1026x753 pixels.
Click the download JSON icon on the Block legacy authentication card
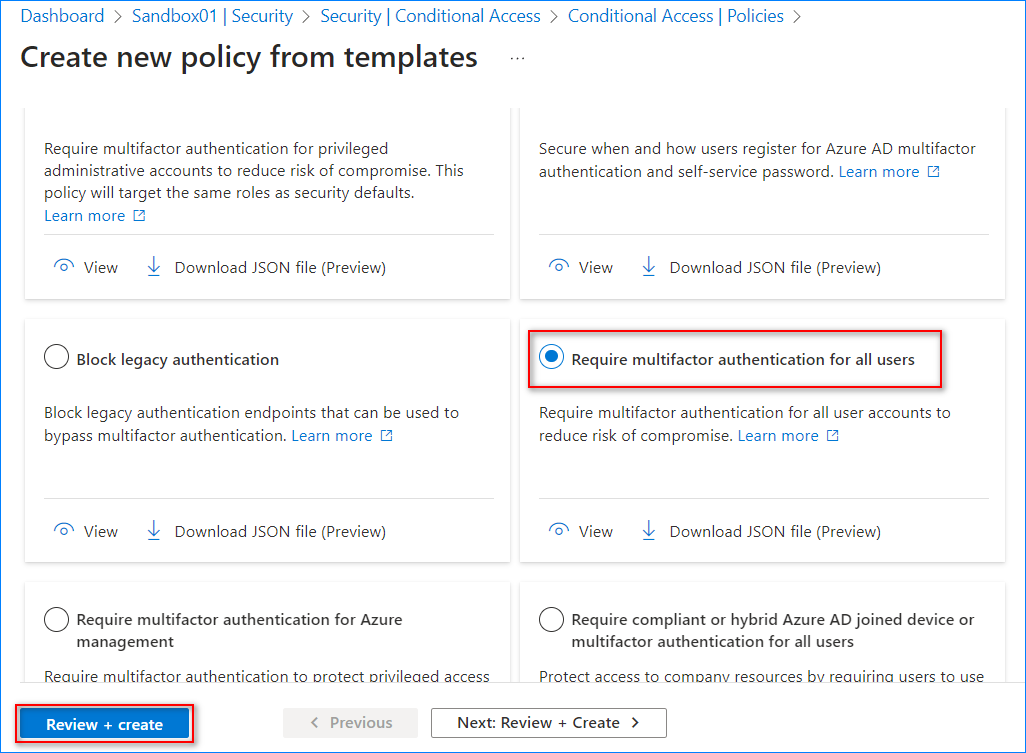click(x=153, y=531)
